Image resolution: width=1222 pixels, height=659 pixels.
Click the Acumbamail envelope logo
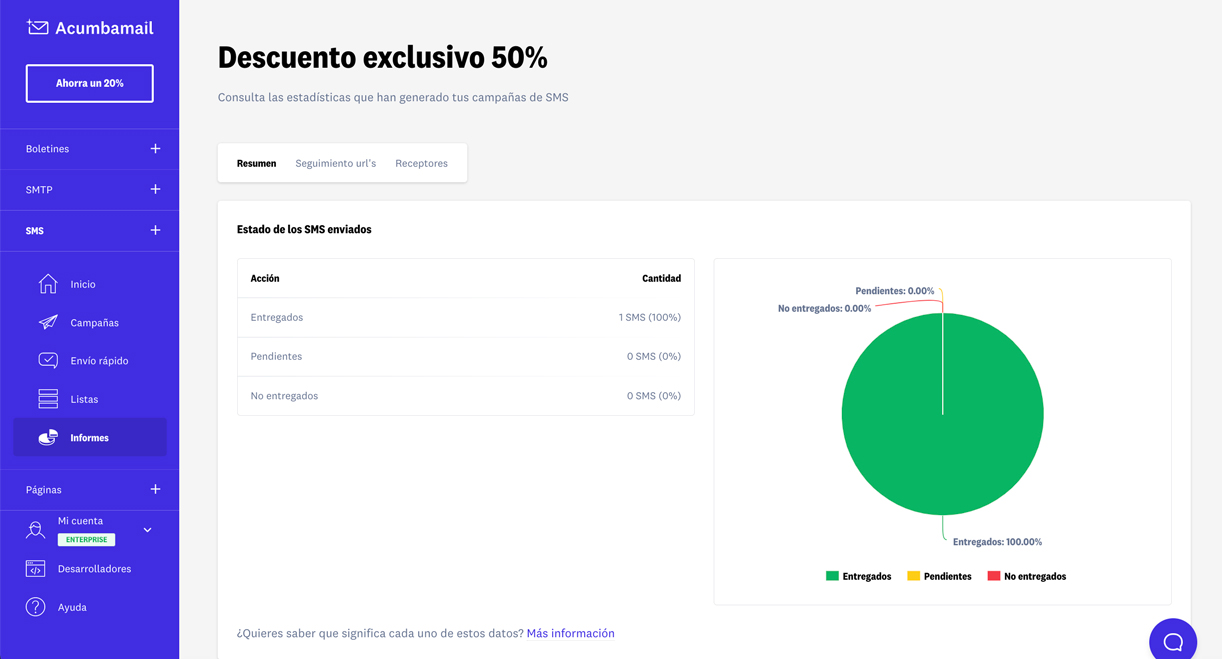(x=38, y=28)
